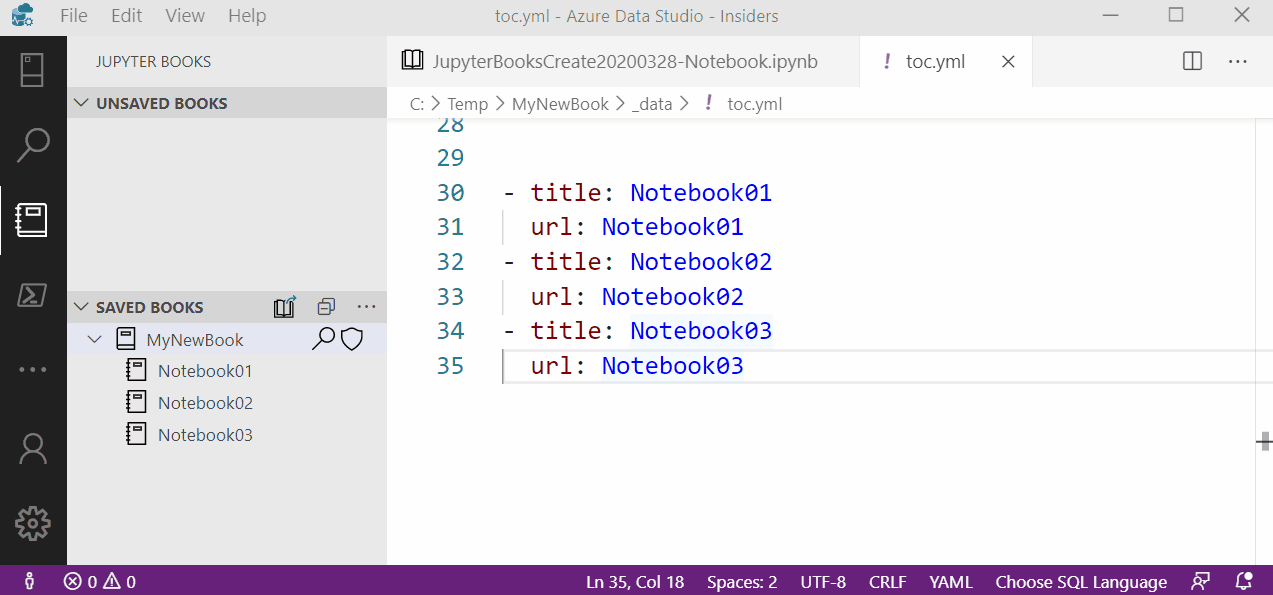Collapse the UNSAVED BOOKS section
This screenshot has height=595, width=1273.
tap(79, 102)
